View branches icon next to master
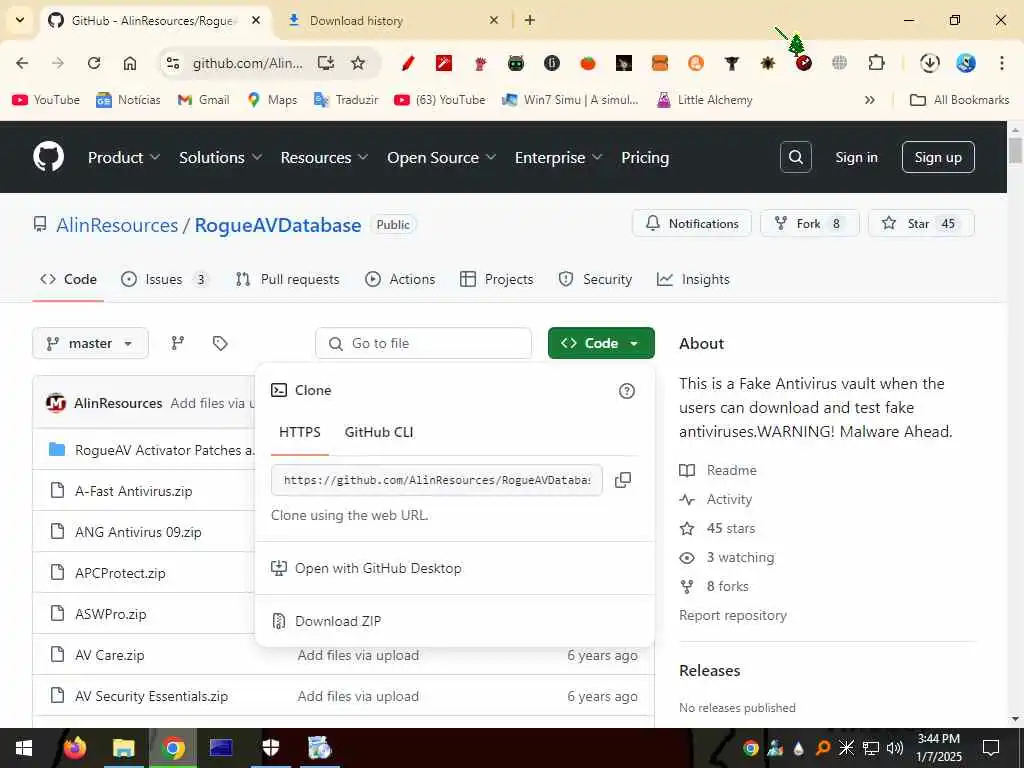 [x=178, y=343]
